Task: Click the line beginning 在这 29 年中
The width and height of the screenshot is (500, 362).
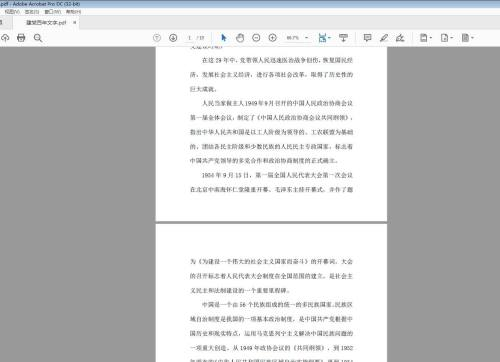Action: [x=277, y=60]
